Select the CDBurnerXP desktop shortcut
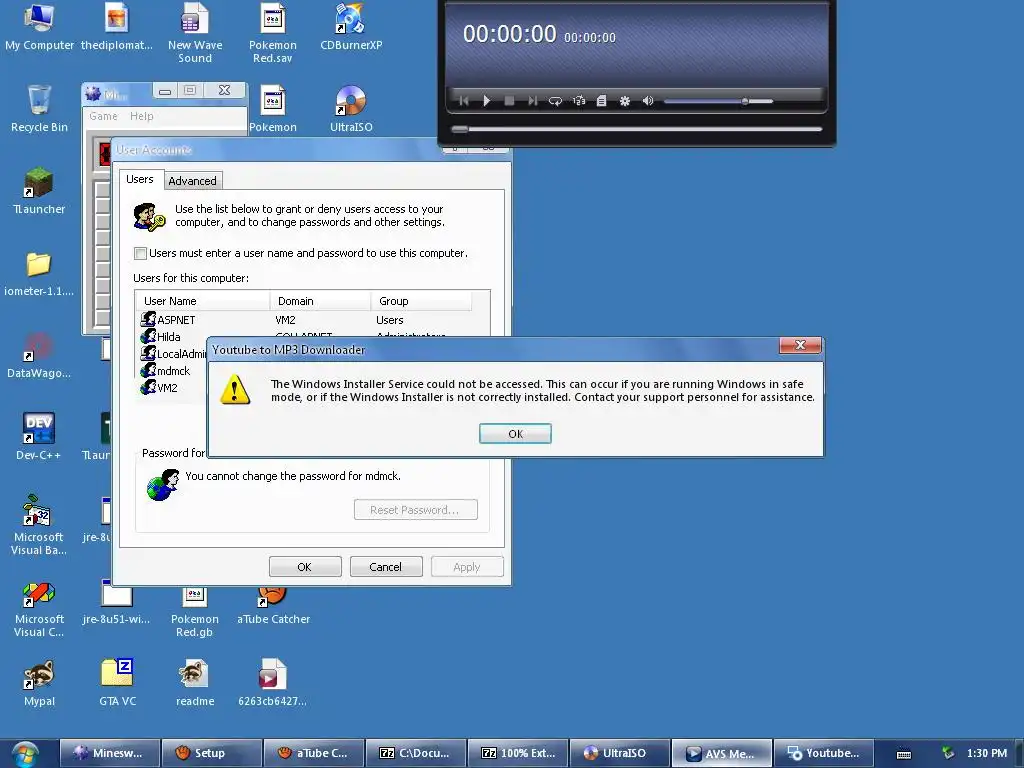Image resolution: width=1024 pixels, height=768 pixels. point(351,27)
